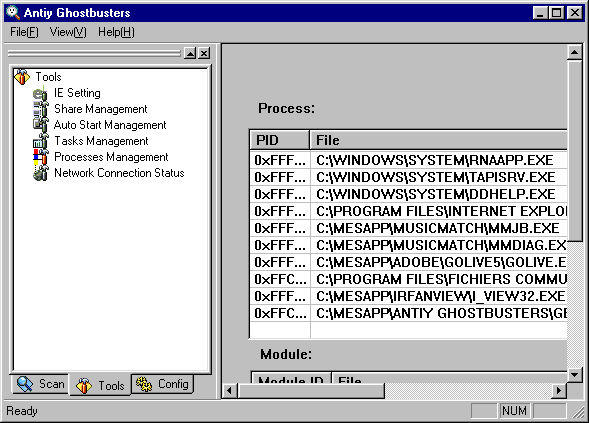Click the Share Management icon
The width and height of the screenshot is (589, 423).
tap(40, 109)
